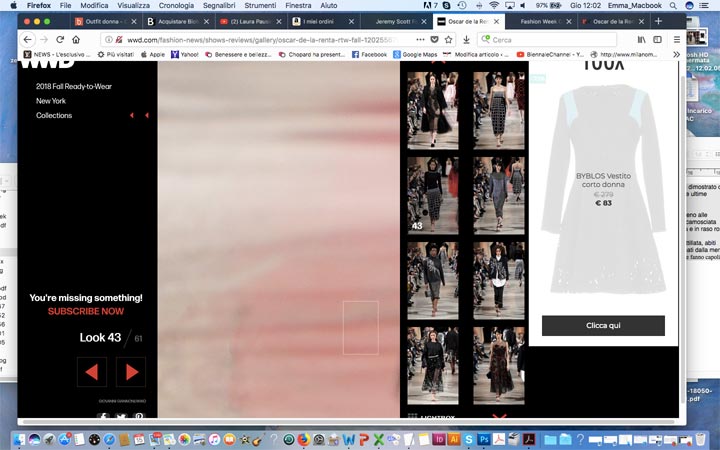Viewport: 720px width, 450px height.
Task: Open Photoshop from the Dock
Action: point(484,439)
